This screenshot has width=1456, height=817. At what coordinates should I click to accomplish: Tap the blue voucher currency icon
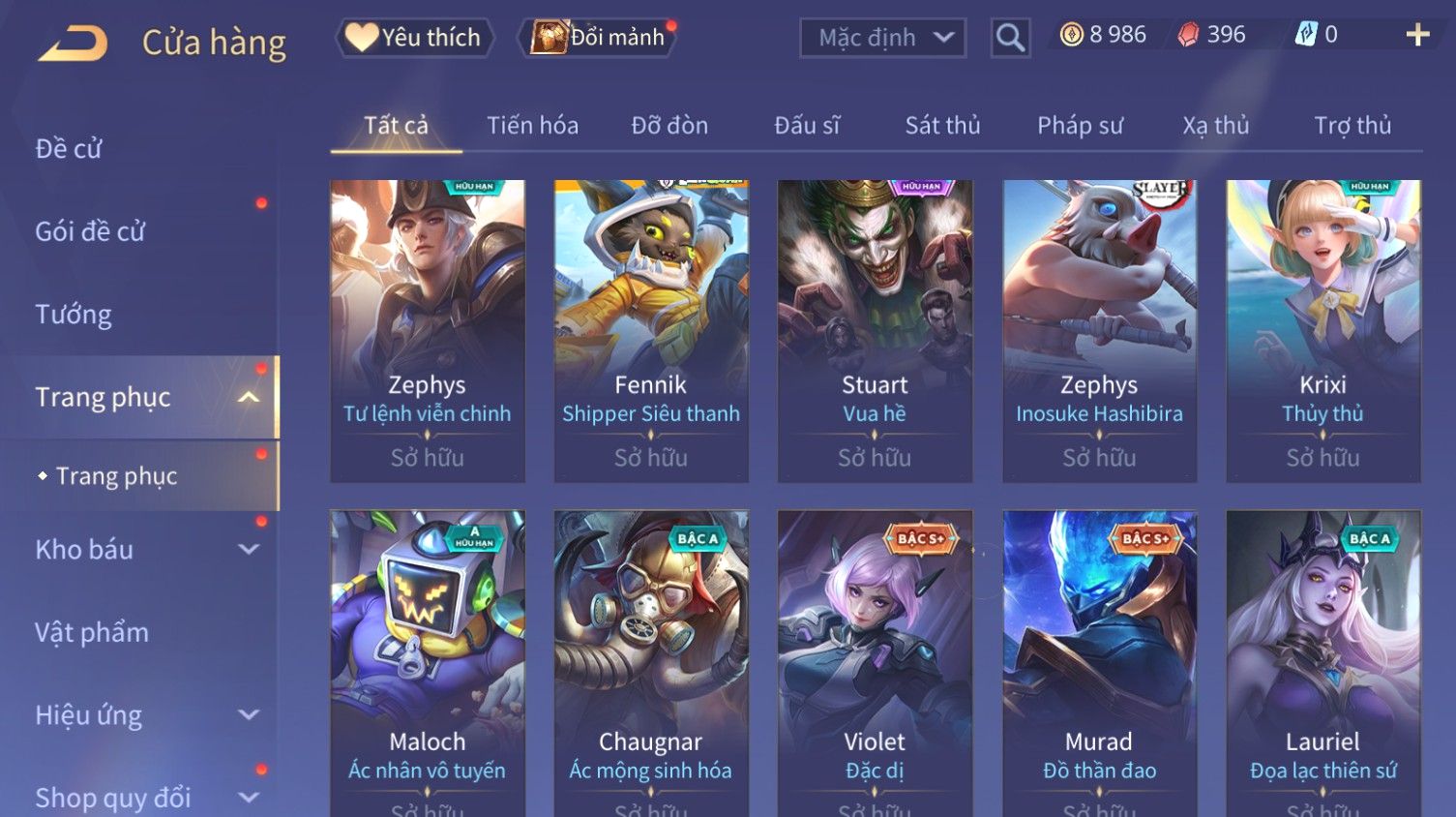coord(1306,35)
